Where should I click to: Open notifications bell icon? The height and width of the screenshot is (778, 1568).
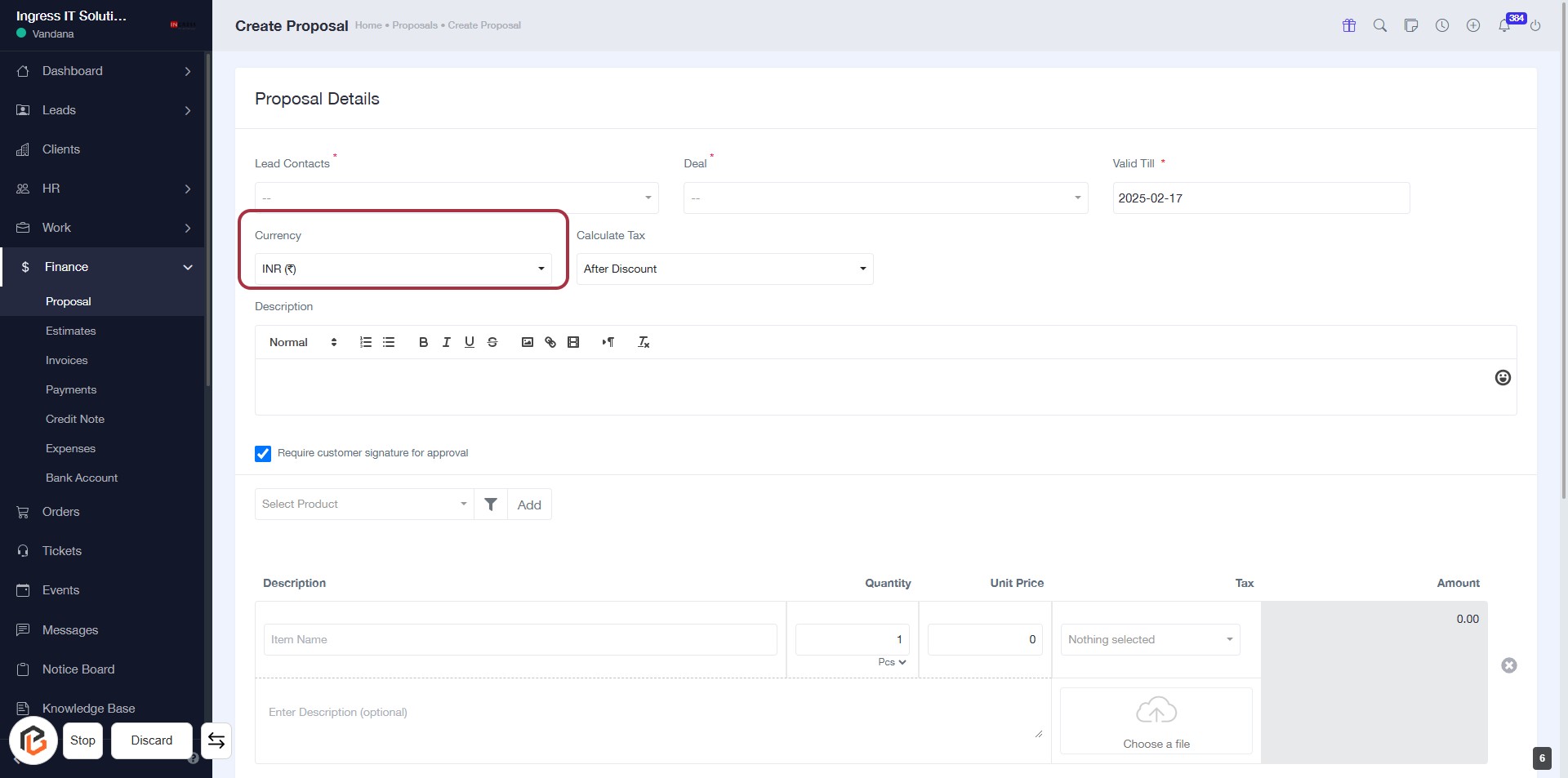tap(1504, 25)
